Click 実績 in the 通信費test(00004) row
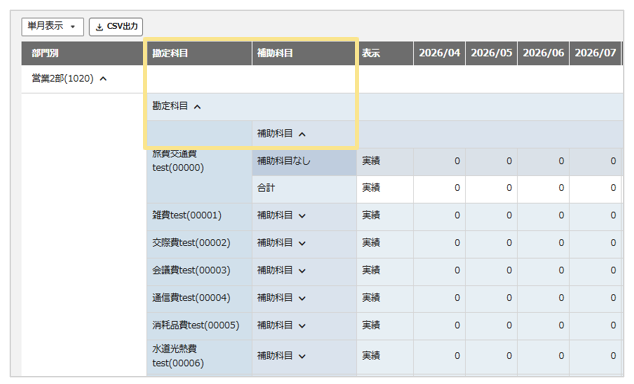Screen dimensions: 634x384 click(371, 298)
